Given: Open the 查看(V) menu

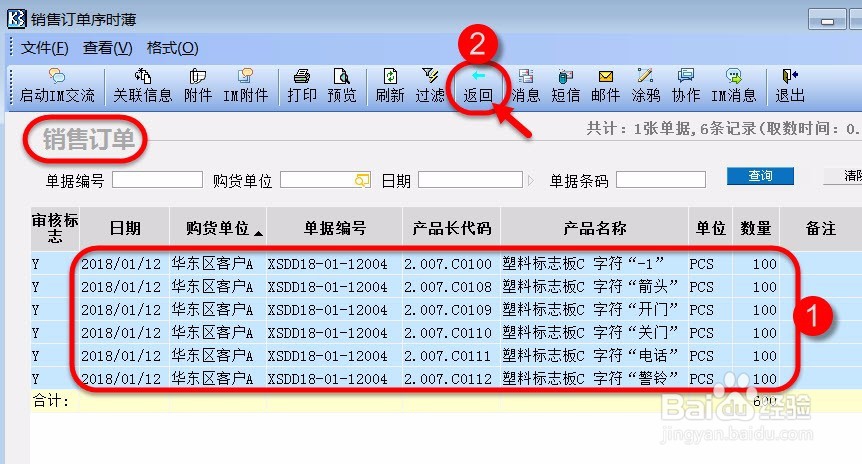Looking at the screenshot, I should (x=108, y=48).
